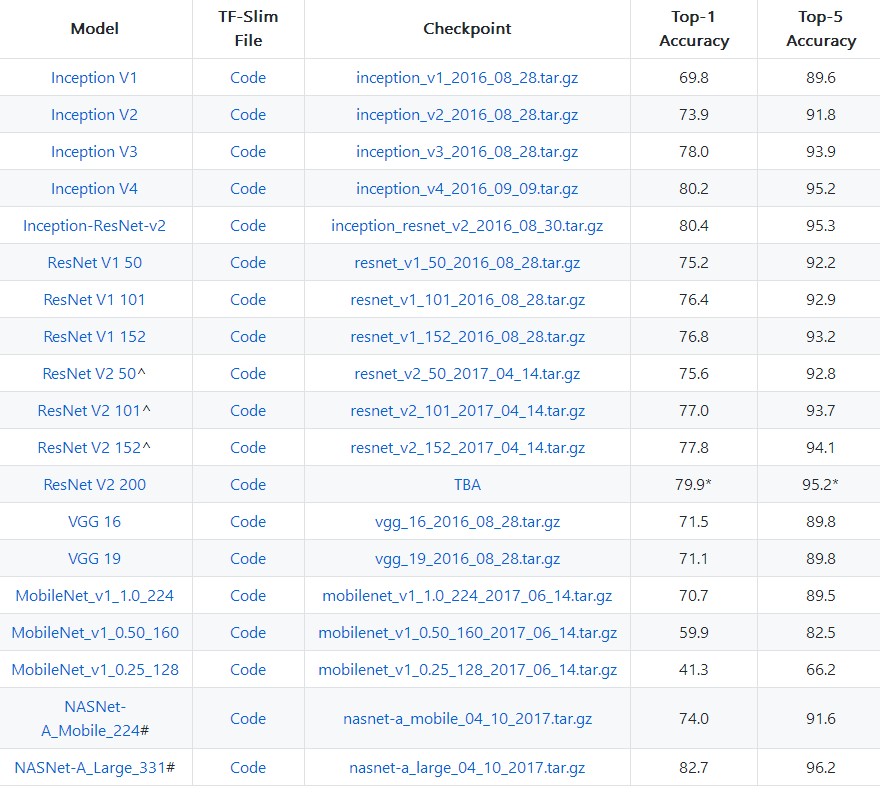Open the NASNet-A_Large_331# model link

[x=95, y=768]
